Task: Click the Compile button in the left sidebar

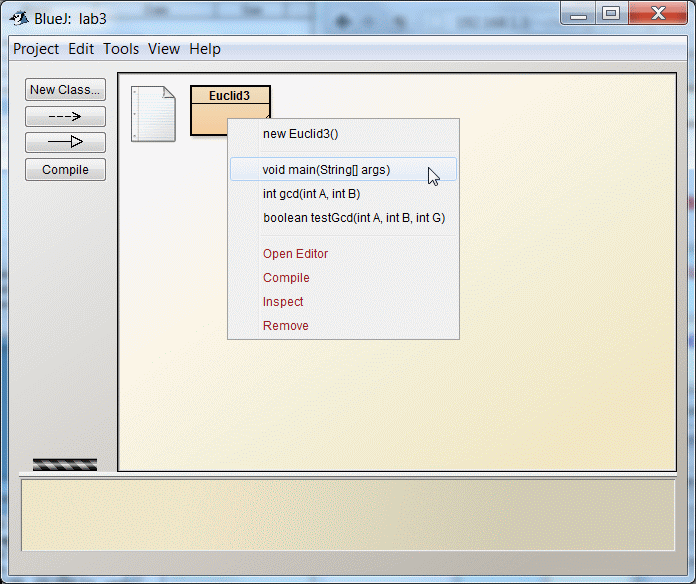Action: pos(65,170)
